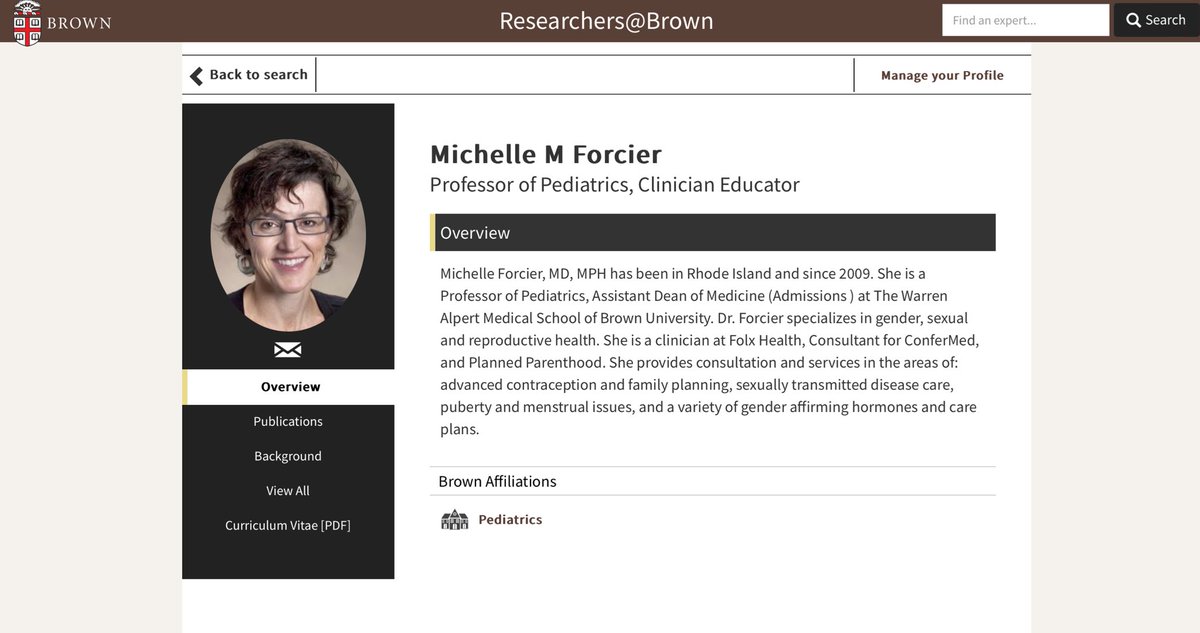Go to Publications section
The width and height of the screenshot is (1200, 633).
[x=288, y=422]
